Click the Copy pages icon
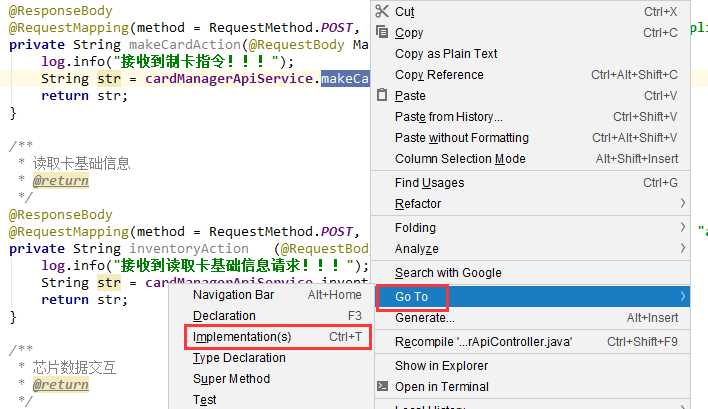 382,32
